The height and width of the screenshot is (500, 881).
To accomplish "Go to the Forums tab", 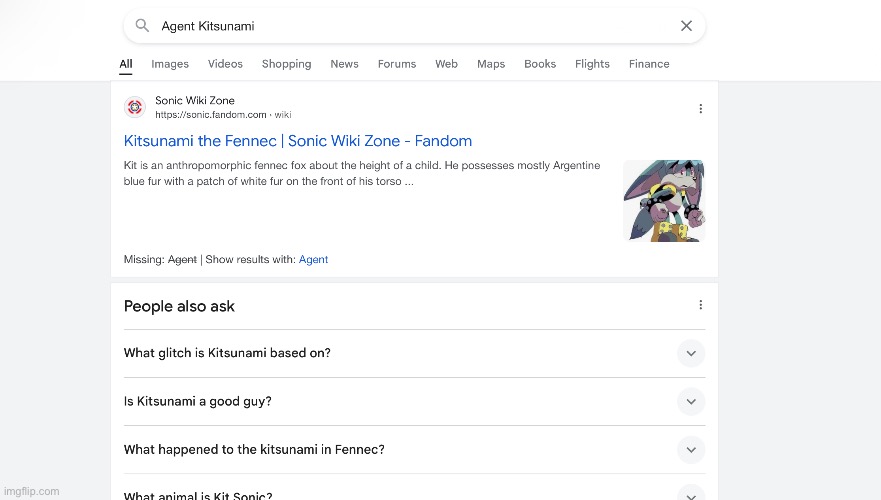I will tap(397, 64).
